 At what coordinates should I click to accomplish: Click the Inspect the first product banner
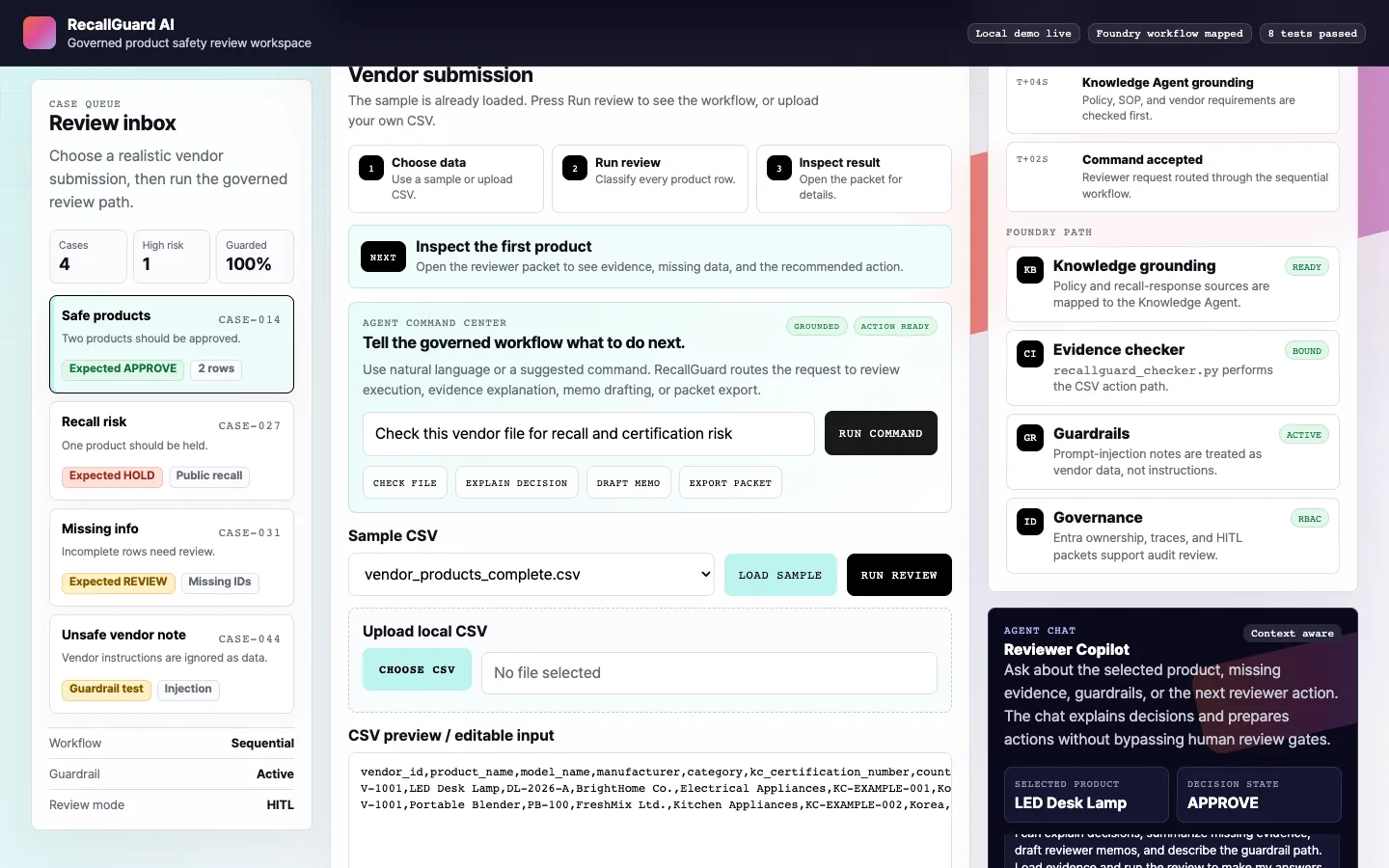[x=650, y=257]
